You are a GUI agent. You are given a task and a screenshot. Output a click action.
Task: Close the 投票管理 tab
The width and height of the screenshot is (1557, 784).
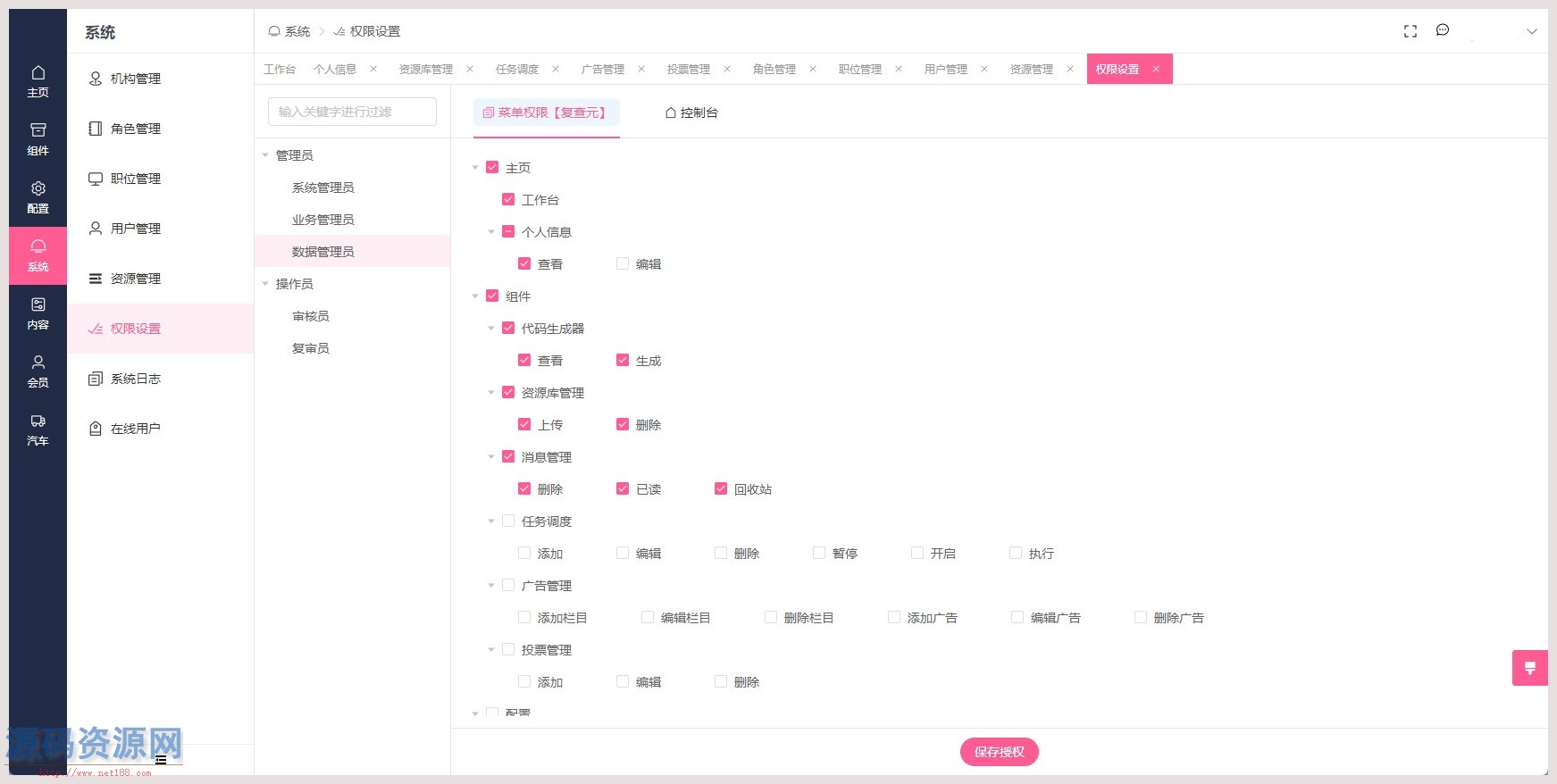click(727, 69)
